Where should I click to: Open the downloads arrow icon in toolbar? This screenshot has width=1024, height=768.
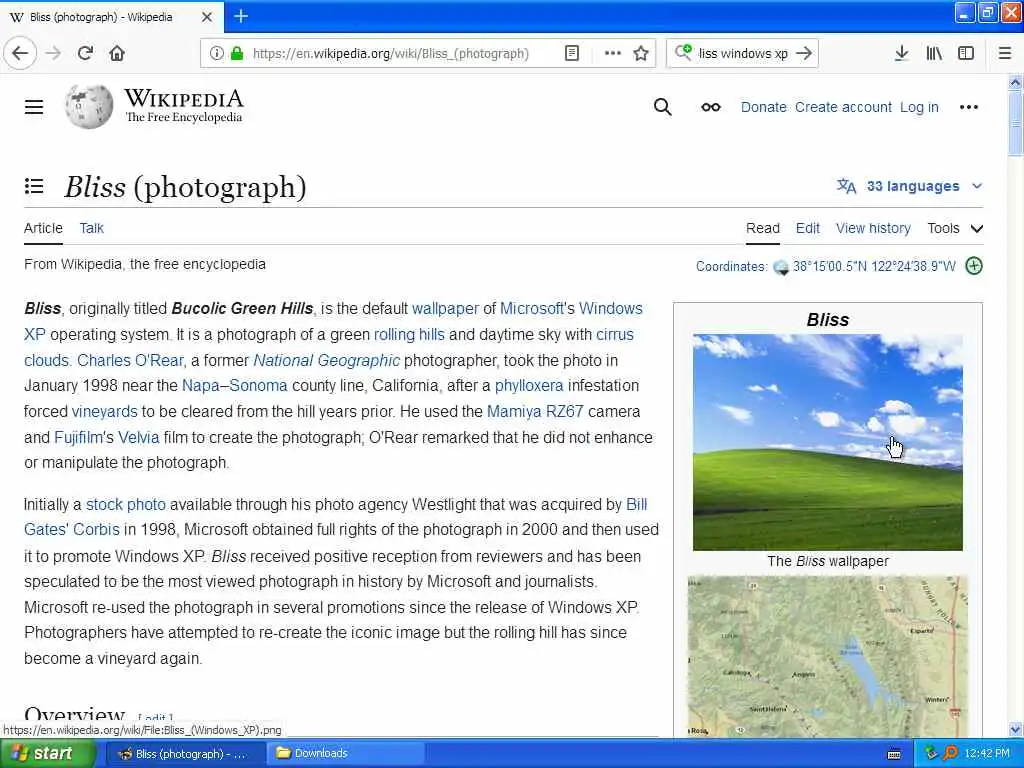(x=901, y=54)
